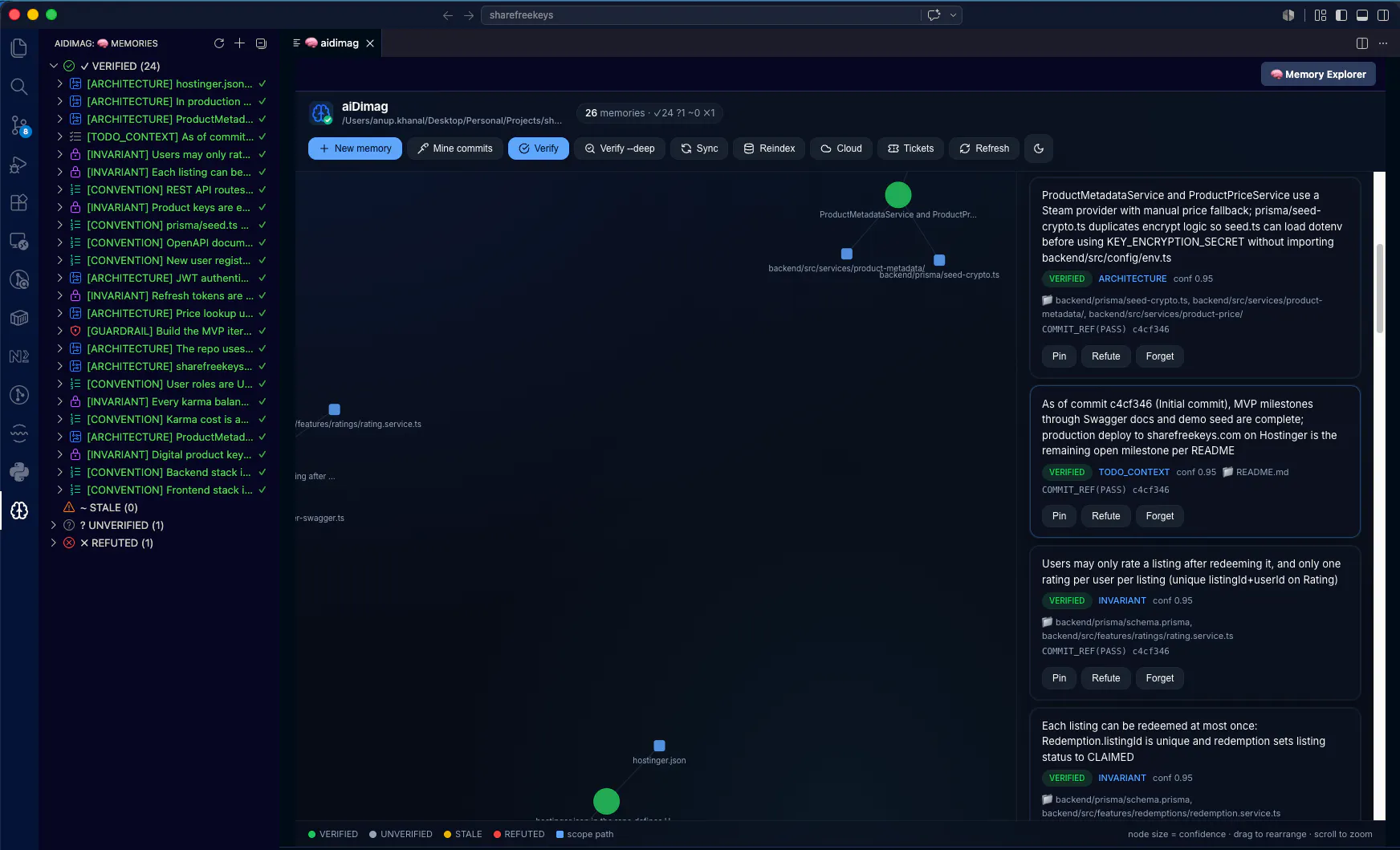Select [CONVENTION] Karma cost is a... memory

pos(158,419)
